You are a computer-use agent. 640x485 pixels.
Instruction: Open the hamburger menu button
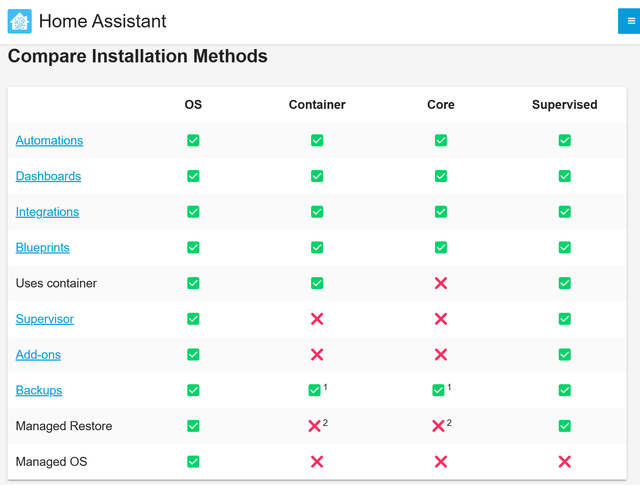point(629,21)
